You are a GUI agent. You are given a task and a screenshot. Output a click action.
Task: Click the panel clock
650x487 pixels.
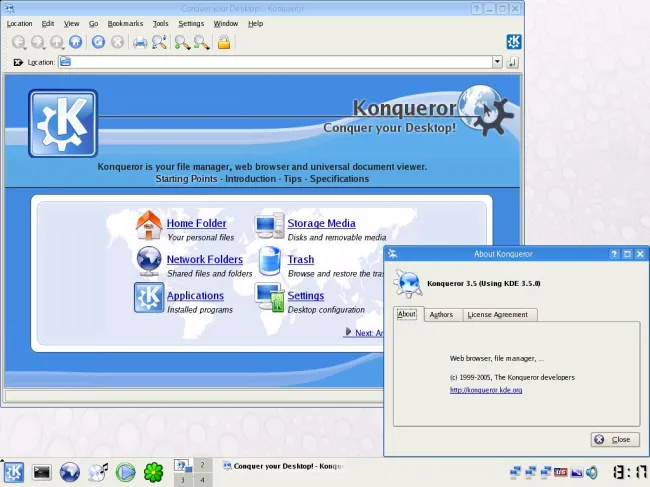click(630, 472)
